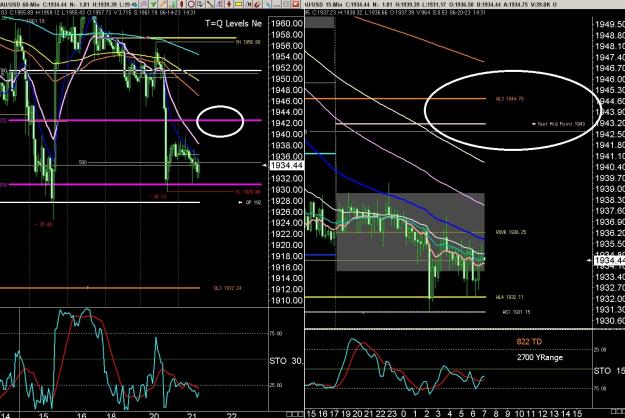This screenshot has width=625, height=418.
Task: Click the 60-Min chart title bar text
Action: 64,4
